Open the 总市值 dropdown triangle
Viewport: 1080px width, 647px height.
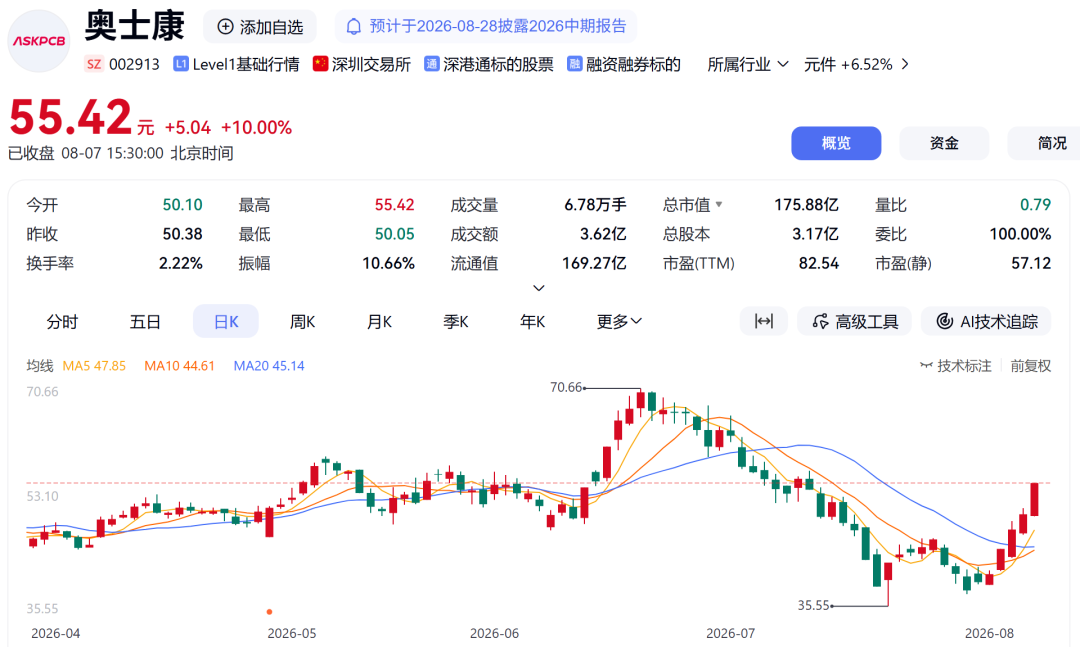(x=719, y=205)
